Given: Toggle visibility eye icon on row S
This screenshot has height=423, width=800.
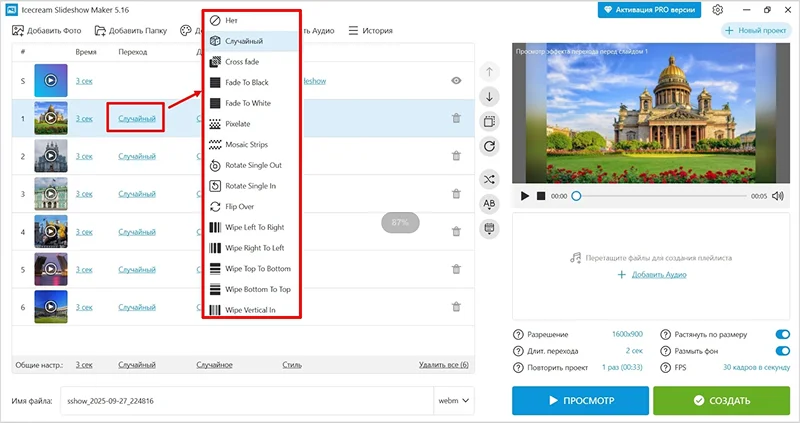Looking at the screenshot, I should (x=456, y=81).
